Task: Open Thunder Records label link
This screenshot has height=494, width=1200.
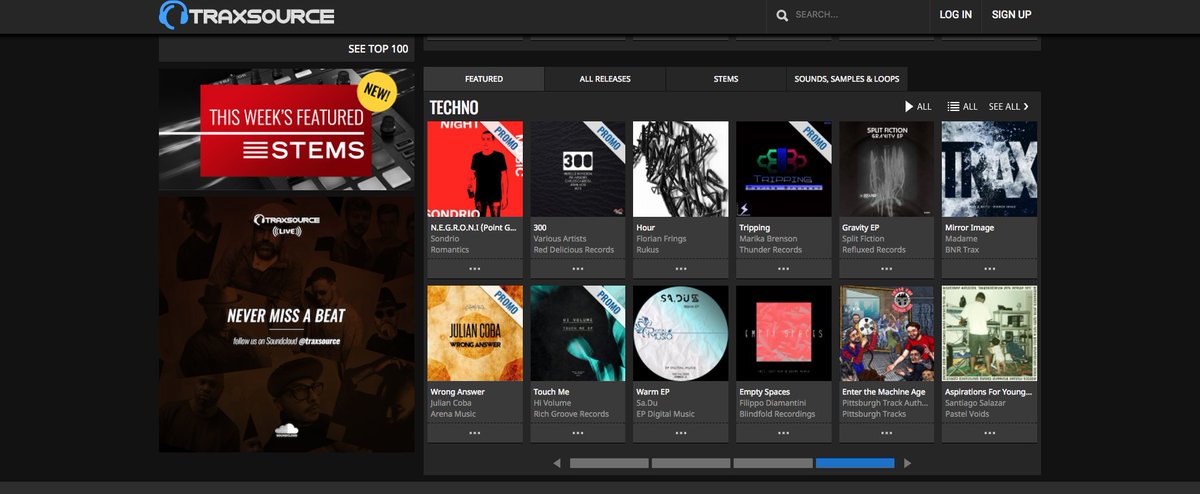Action: (770, 250)
